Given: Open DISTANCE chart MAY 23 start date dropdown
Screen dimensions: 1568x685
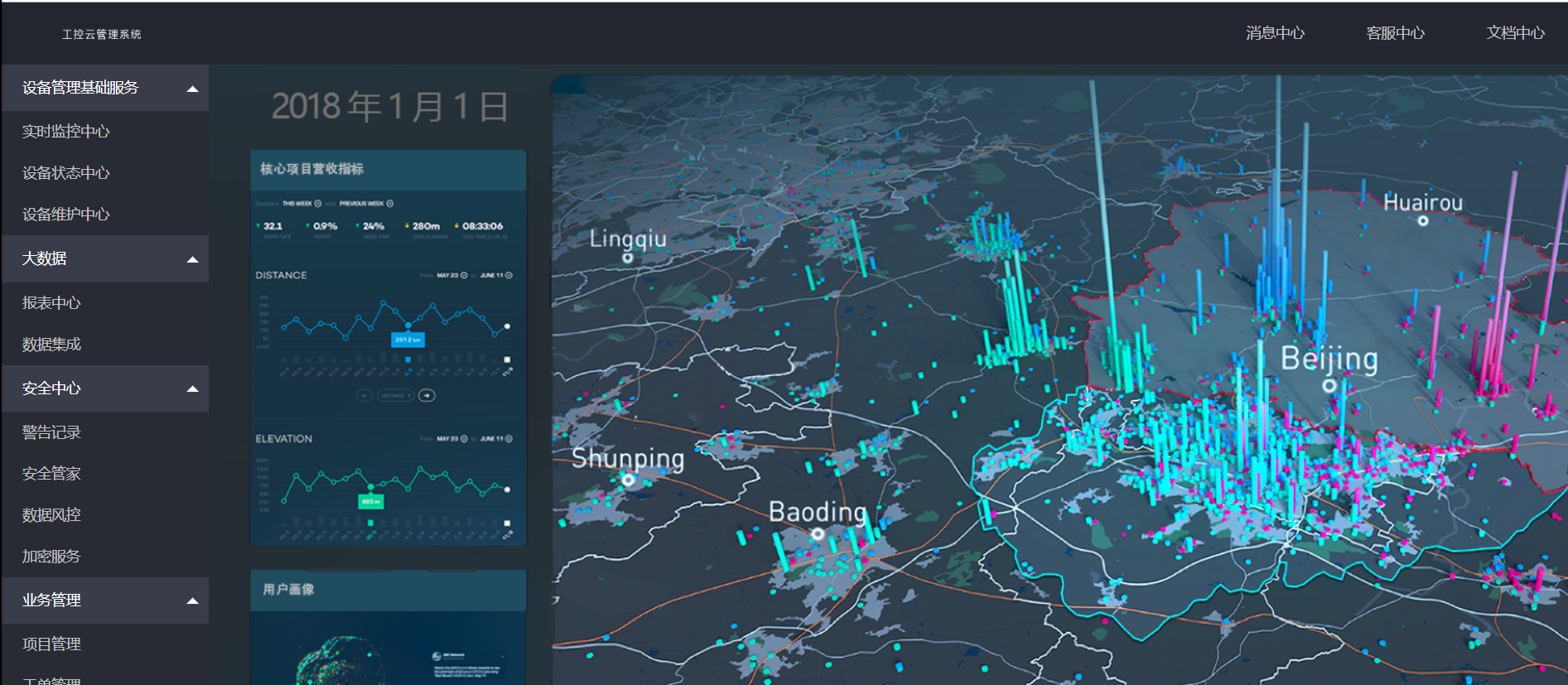Looking at the screenshot, I should (x=452, y=275).
